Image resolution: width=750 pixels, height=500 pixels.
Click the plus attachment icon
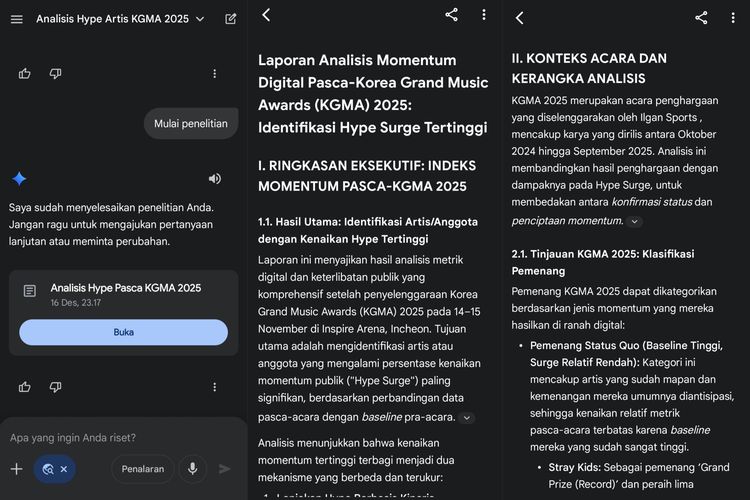(17, 469)
